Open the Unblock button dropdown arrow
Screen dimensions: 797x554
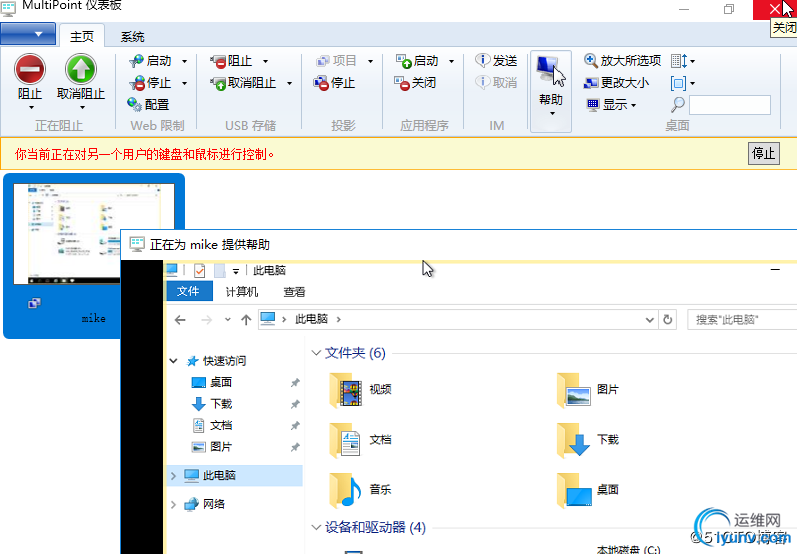pyautogui.click(x=82, y=108)
